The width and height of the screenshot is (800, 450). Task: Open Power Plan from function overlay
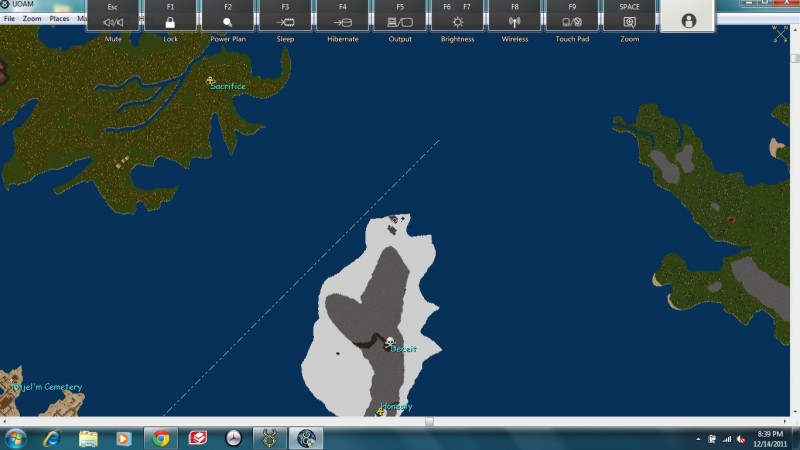228,21
